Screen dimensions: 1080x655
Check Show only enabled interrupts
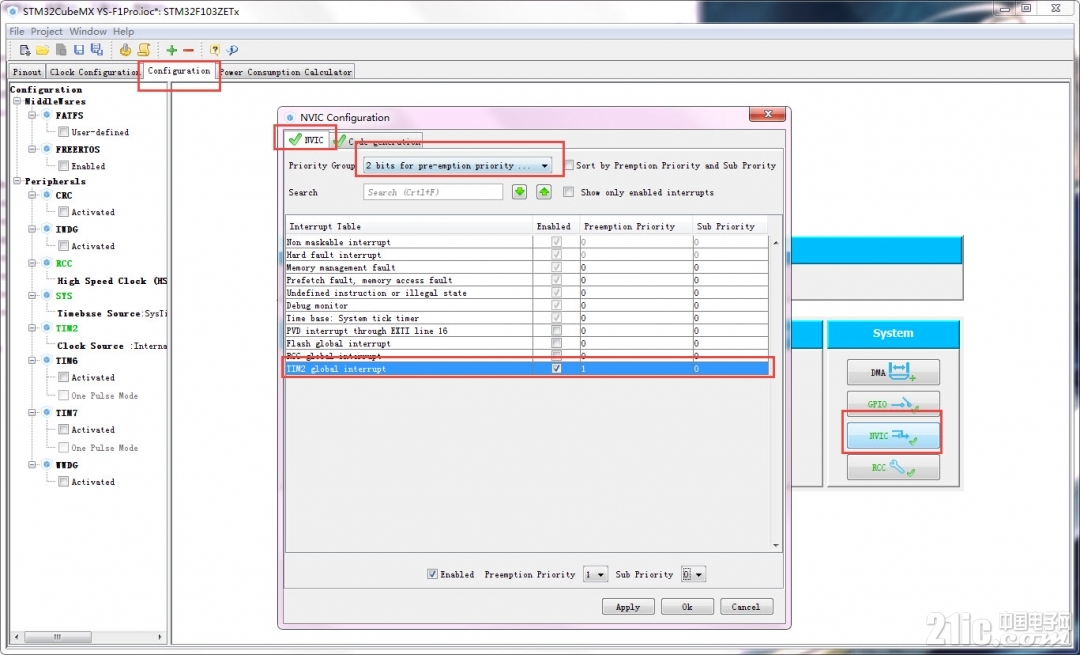568,192
